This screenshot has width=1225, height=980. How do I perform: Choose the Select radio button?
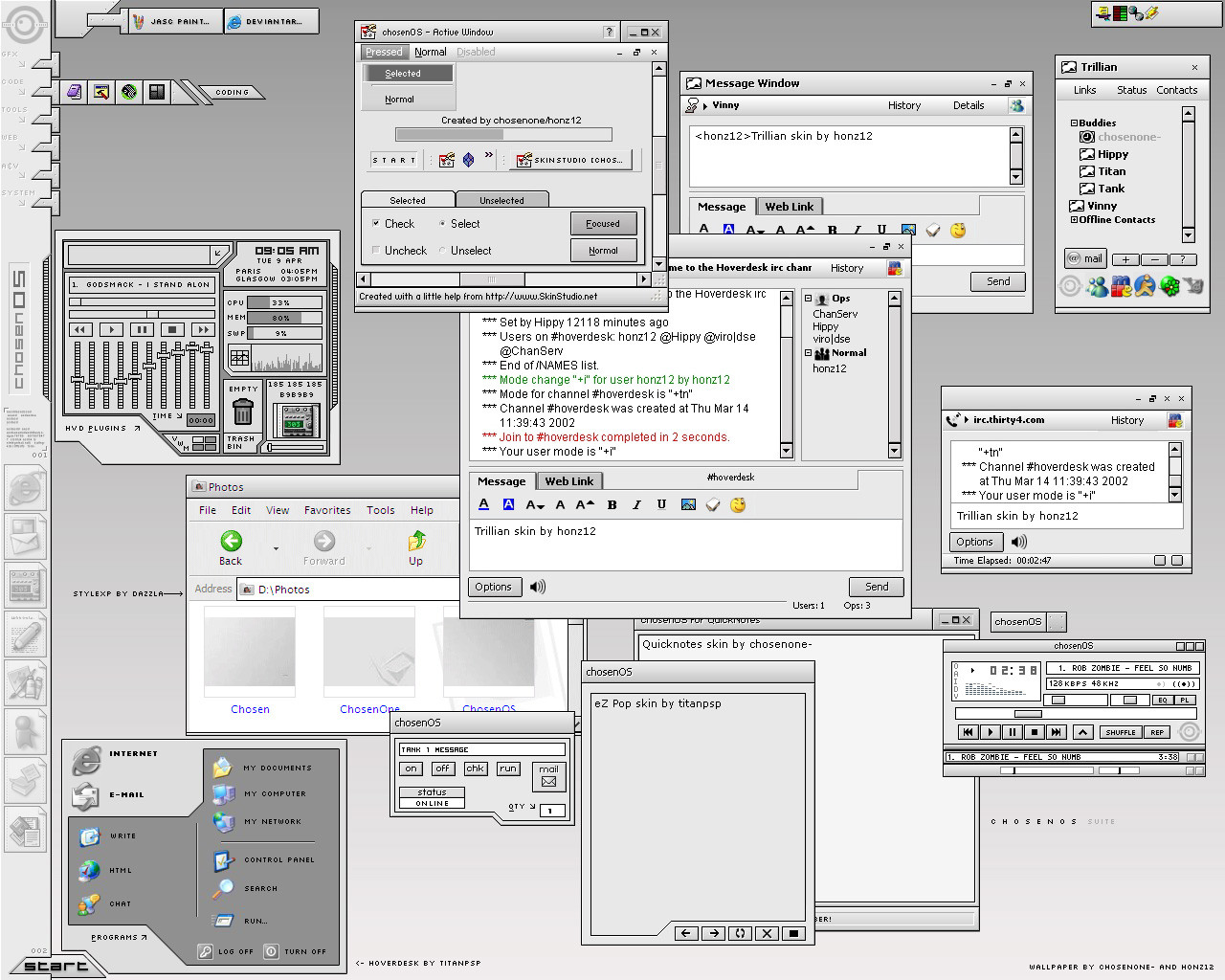click(442, 224)
